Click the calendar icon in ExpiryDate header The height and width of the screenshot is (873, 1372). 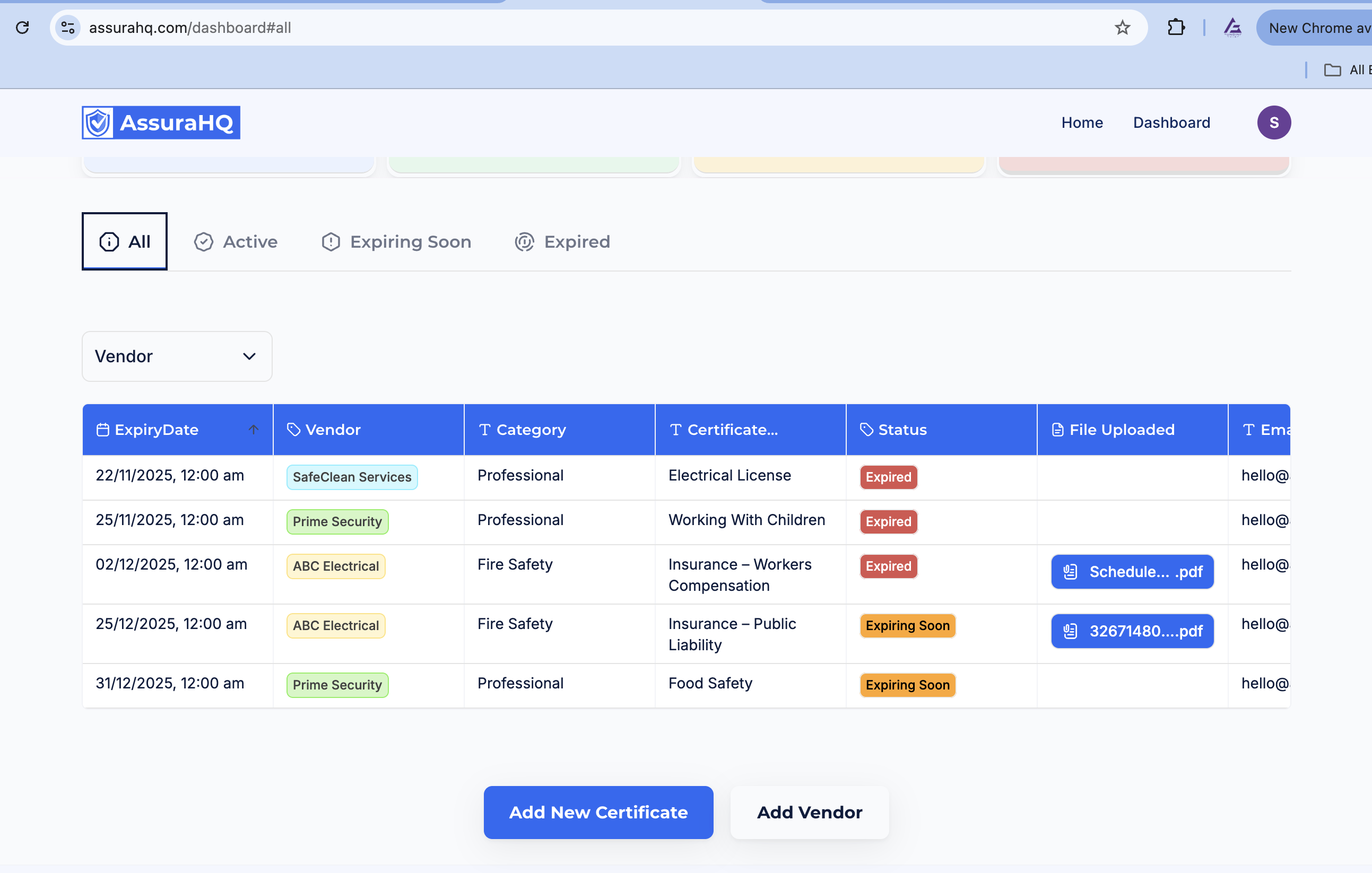(102, 430)
